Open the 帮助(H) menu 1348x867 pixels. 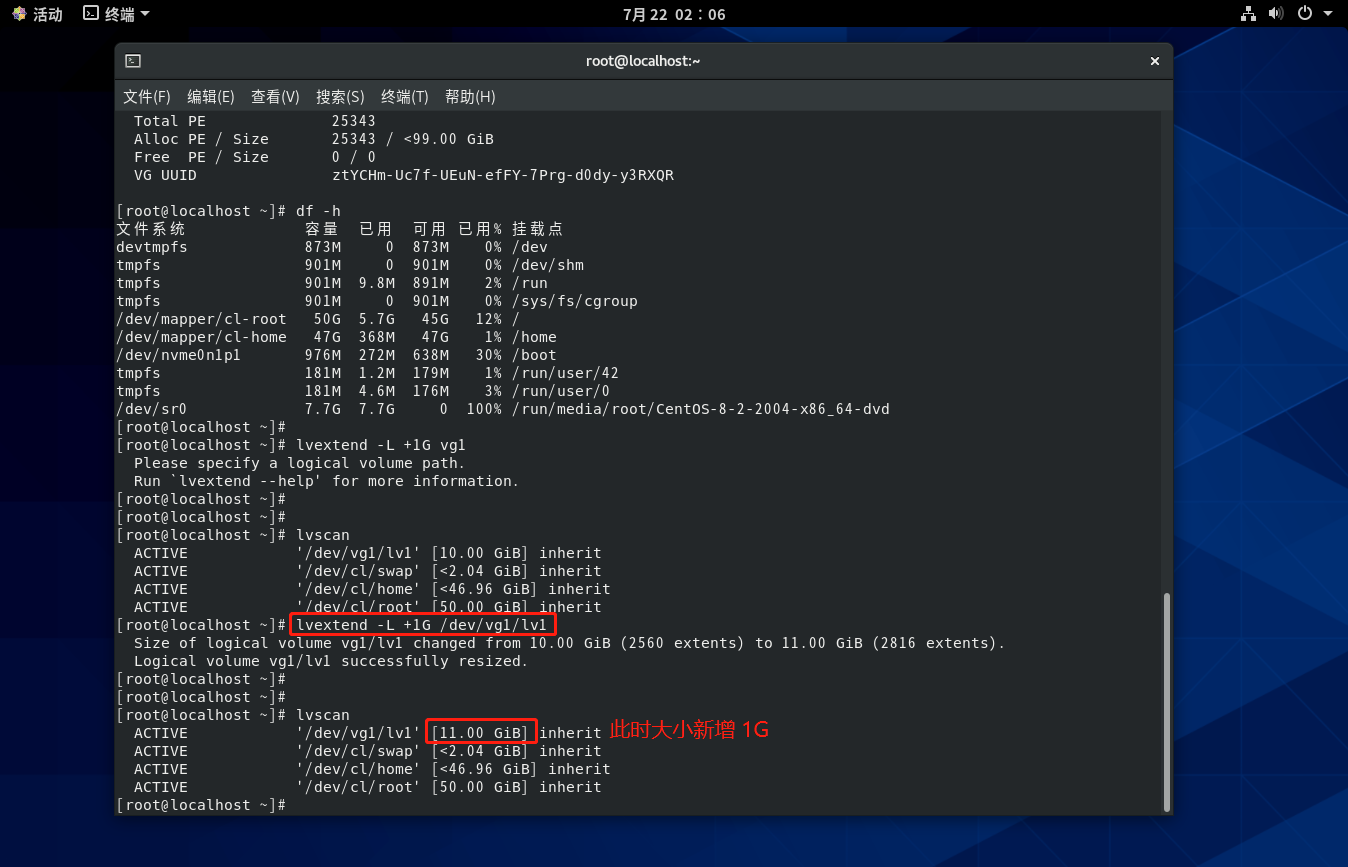(x=470, y=97)
